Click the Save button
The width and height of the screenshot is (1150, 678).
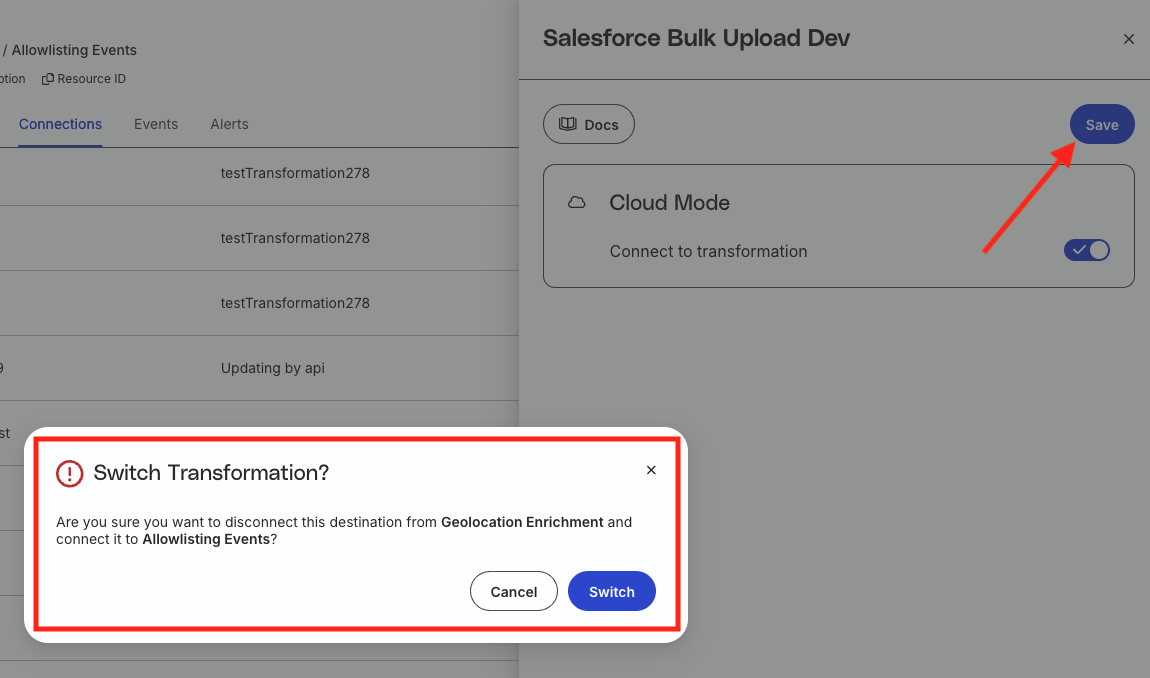point(1102,125)
